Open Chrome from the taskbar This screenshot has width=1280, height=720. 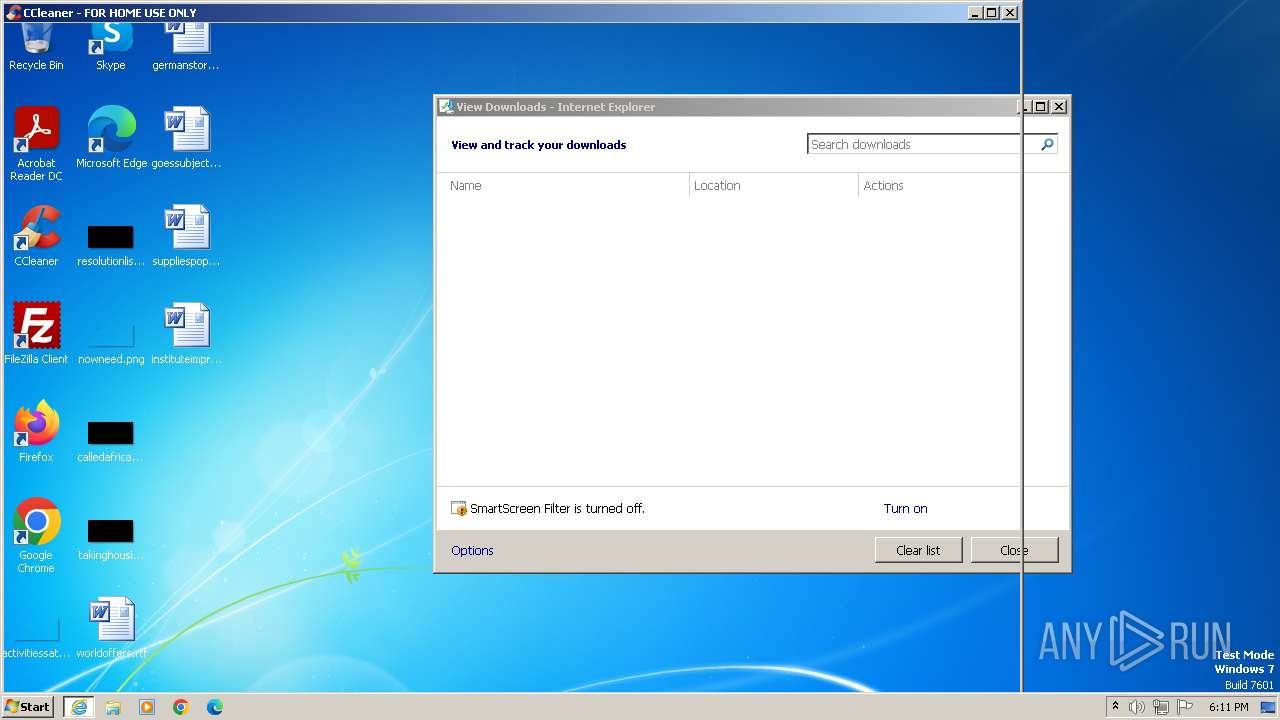[181, 707]
